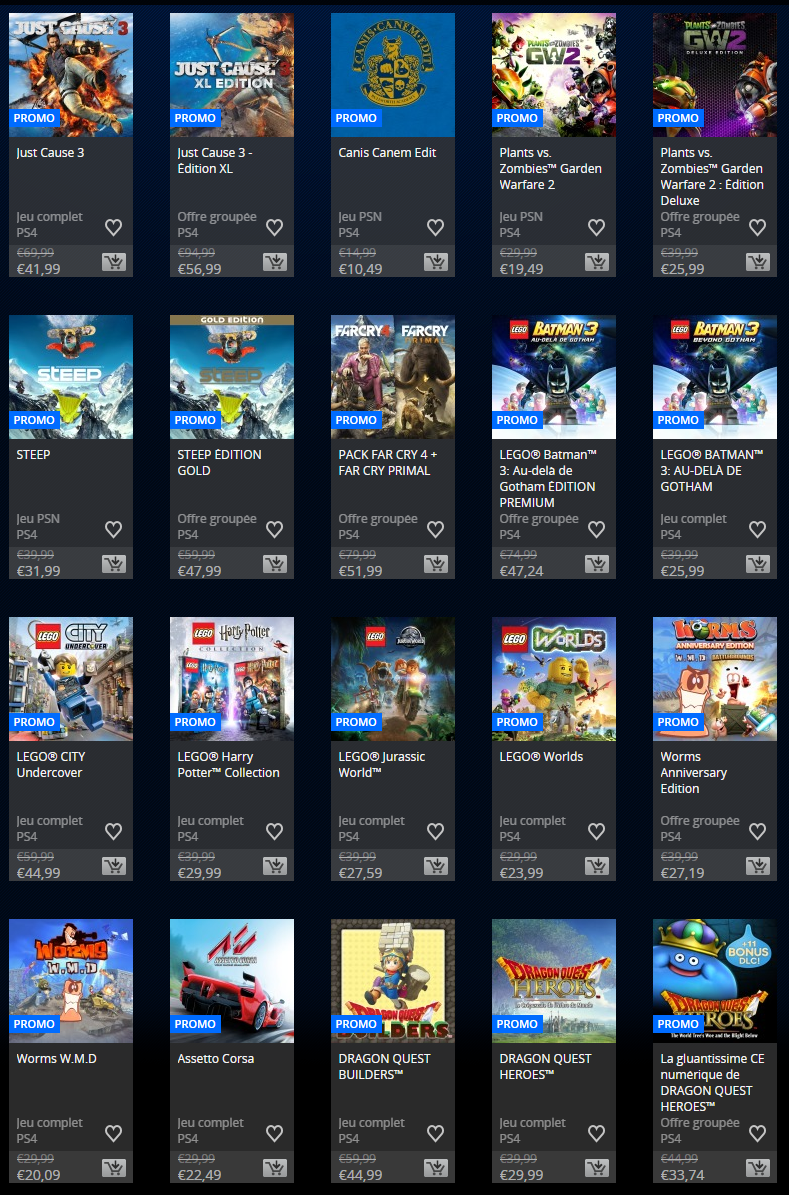Click cart icon for STEEP ÉDITION GOLD
789x1195 pixels.
pyautogui.click(x=274, y=565)
